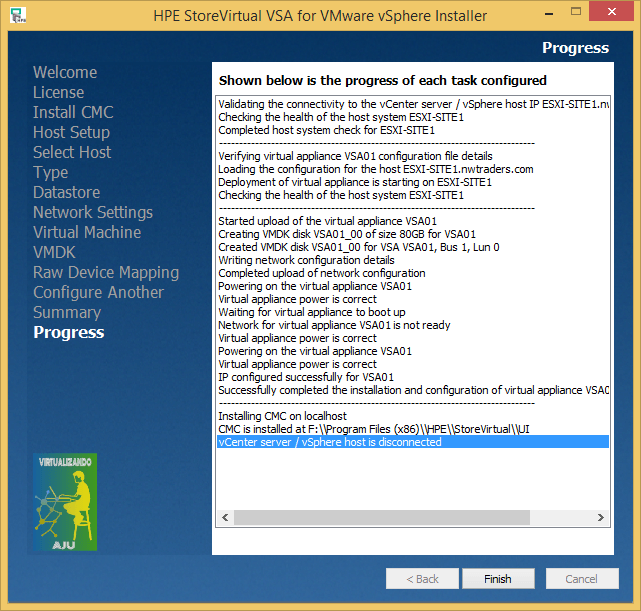641x611 pixels.
Task: Go to Host Setup step
Action: [71, 132]
